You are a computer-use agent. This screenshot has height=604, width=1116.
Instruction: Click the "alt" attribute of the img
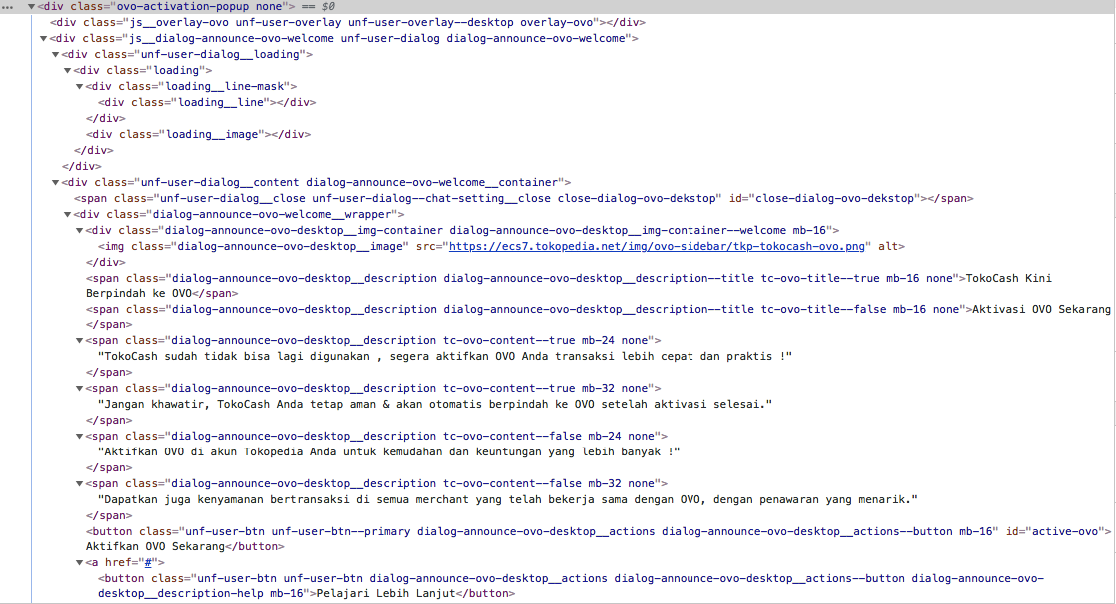888,246
